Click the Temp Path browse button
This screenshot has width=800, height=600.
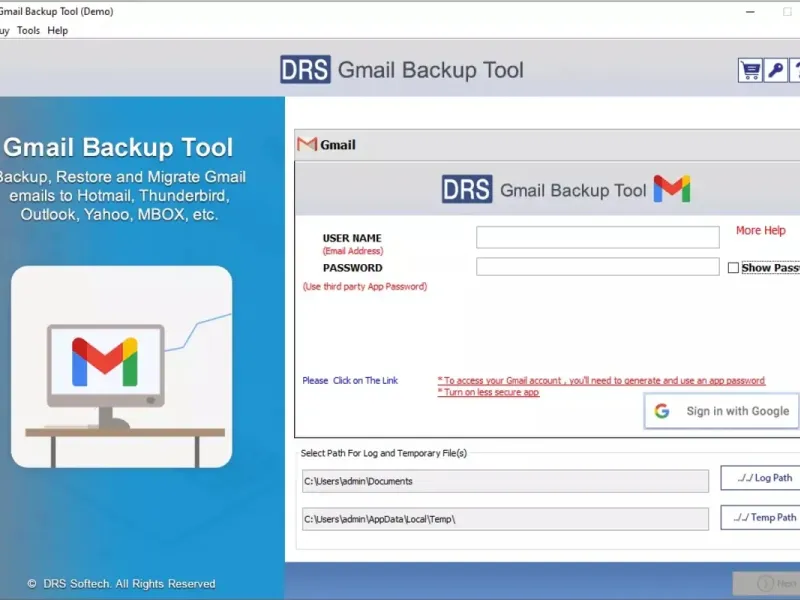[760, 517]
